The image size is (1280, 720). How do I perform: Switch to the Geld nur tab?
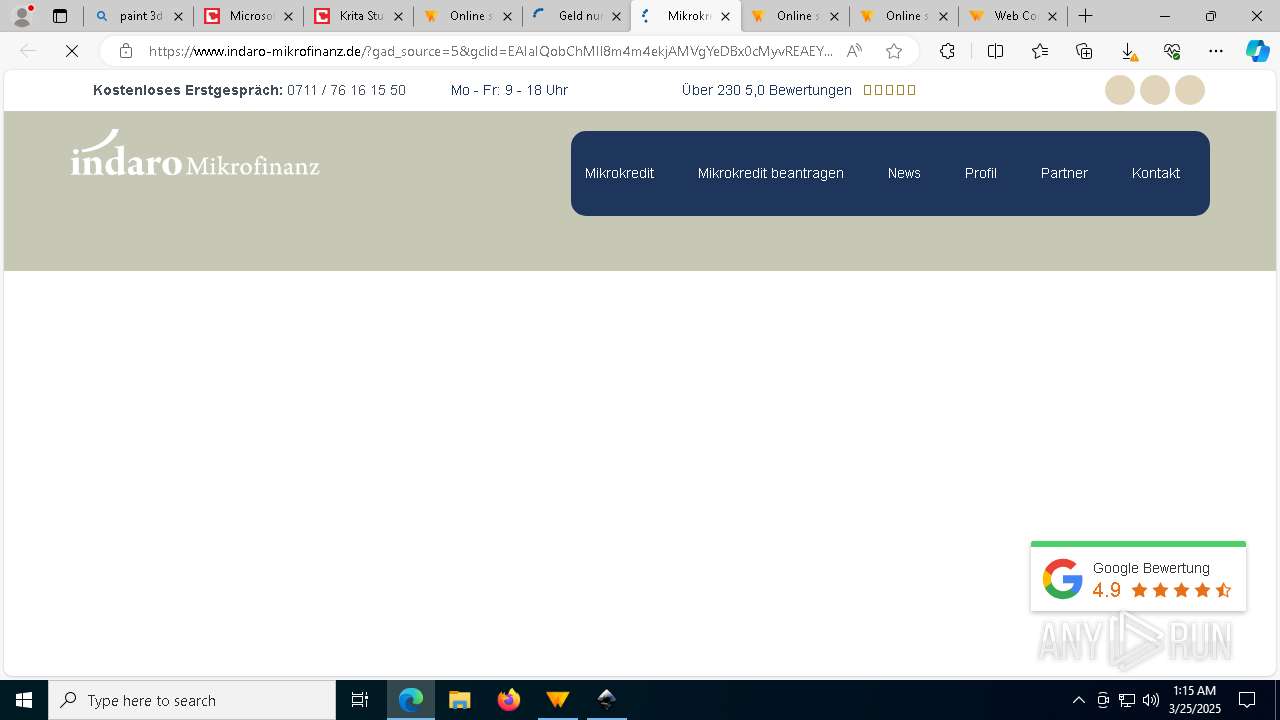(576, 16)
